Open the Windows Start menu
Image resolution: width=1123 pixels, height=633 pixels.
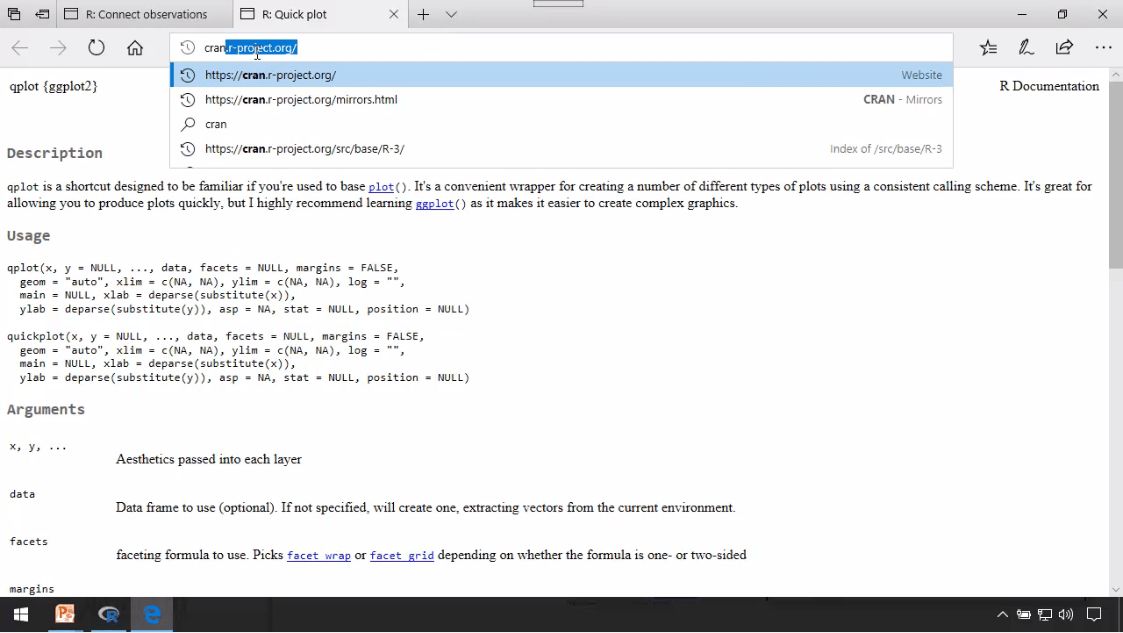point(21,614)
